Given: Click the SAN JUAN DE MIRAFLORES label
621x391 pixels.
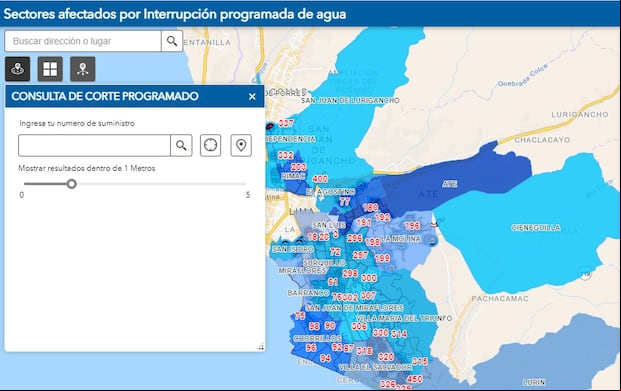Looking at the screenshot, I should tap(354, 307).
